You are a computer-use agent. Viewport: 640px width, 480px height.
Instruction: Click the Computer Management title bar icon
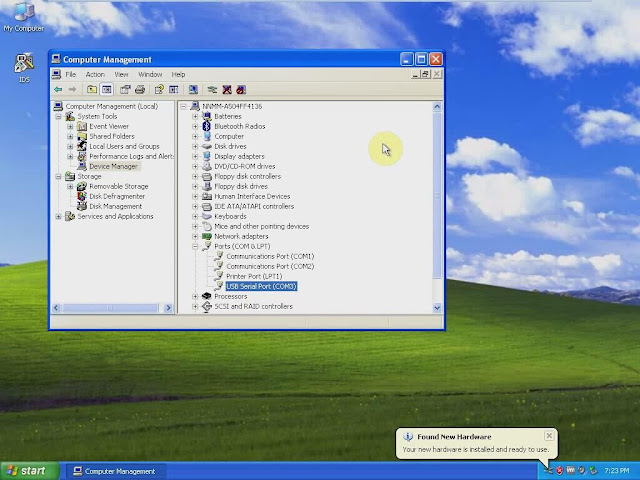(56, 60)
